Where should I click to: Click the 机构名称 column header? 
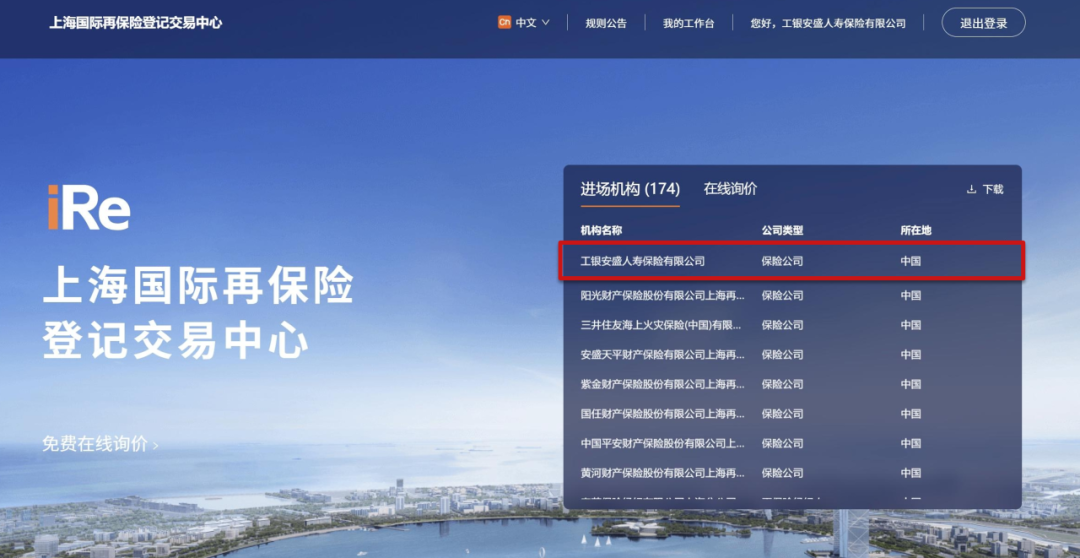tap(601, 231)
